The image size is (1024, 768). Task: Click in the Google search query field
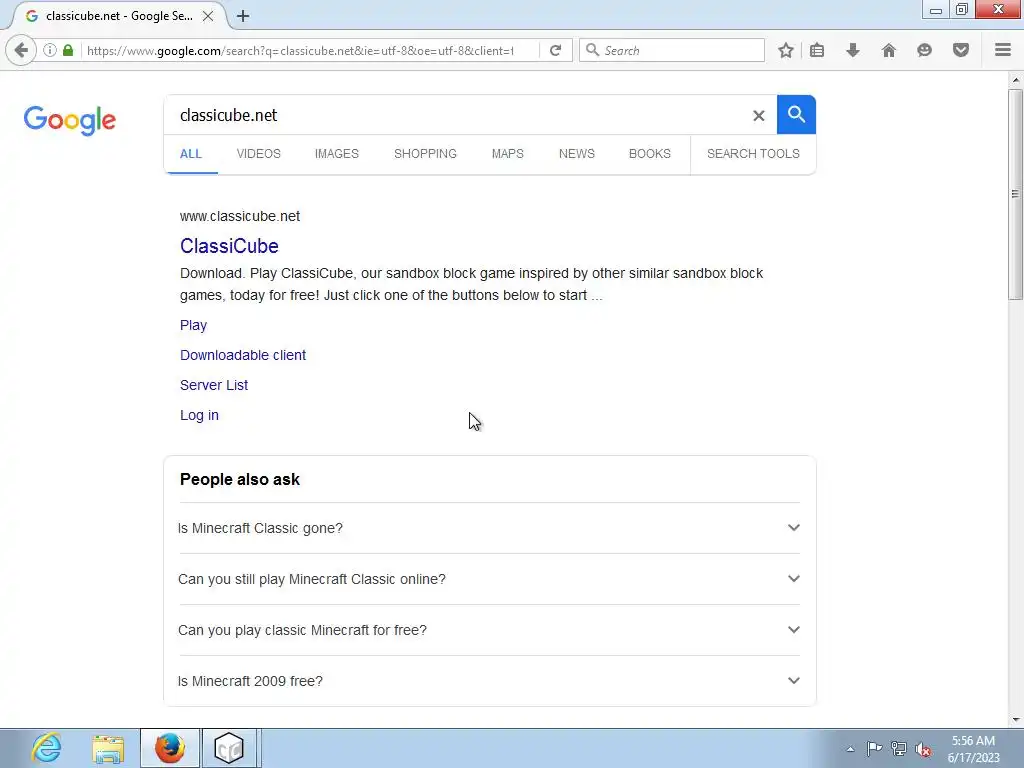[457, 115]
